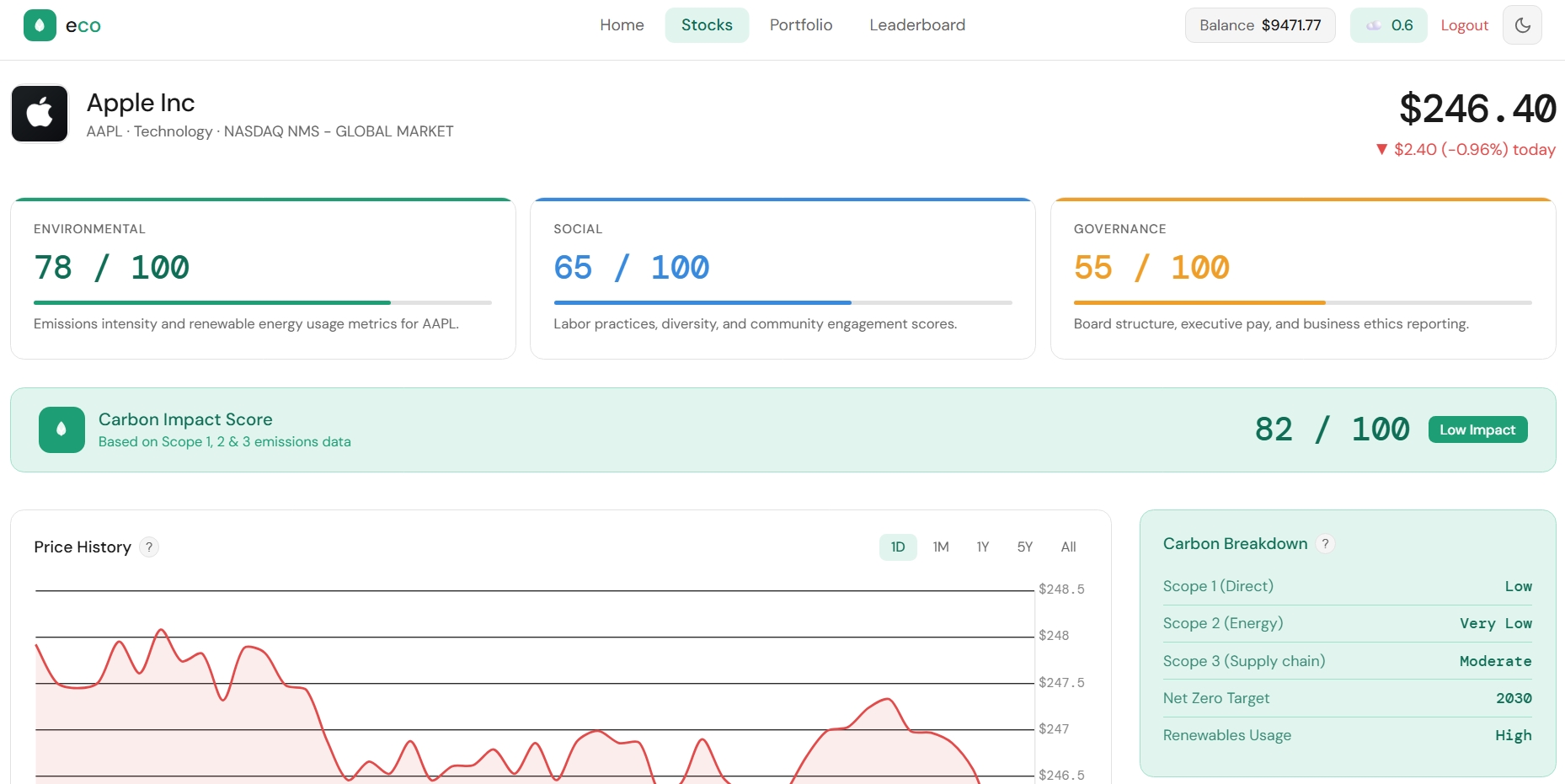Click the Scope 2 (Energy) row label
This screenshot has width=1565, height=784.
point(1223,623)
